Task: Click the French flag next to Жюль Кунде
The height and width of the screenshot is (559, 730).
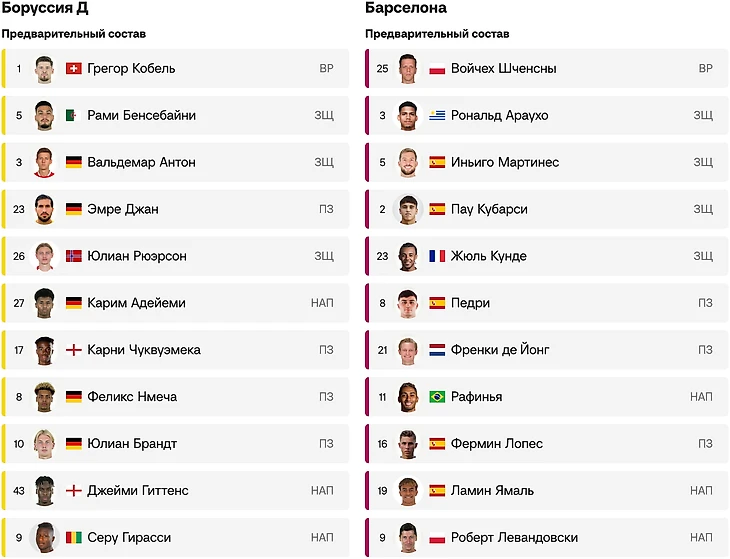Action: pyautogui.click(x=437, y=256)
